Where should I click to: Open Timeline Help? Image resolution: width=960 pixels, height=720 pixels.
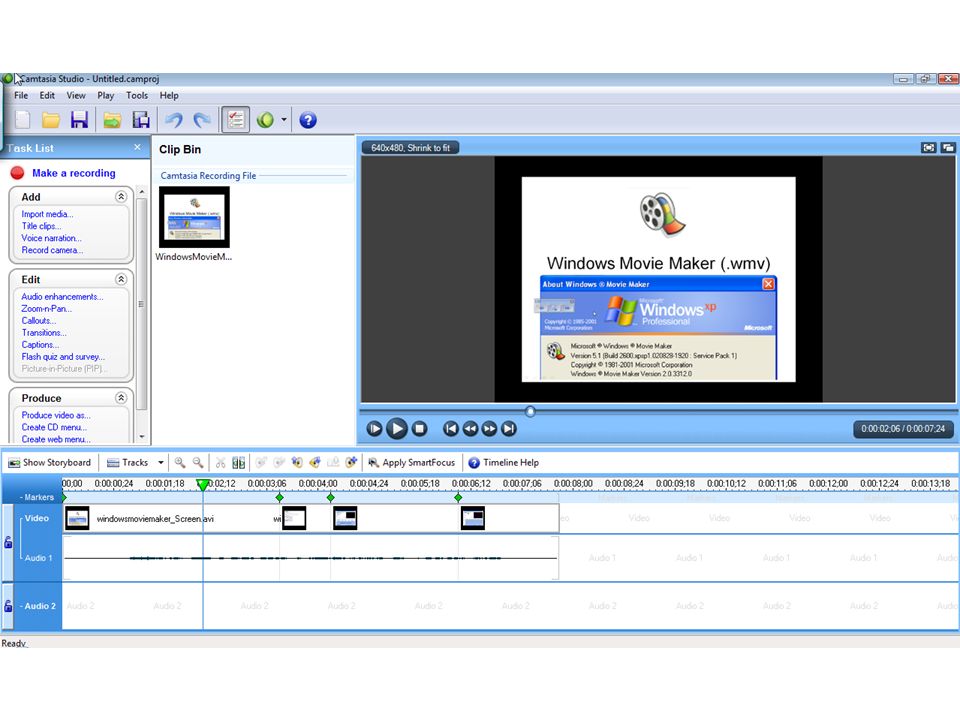pyautogui.click(x=504, y=462)
